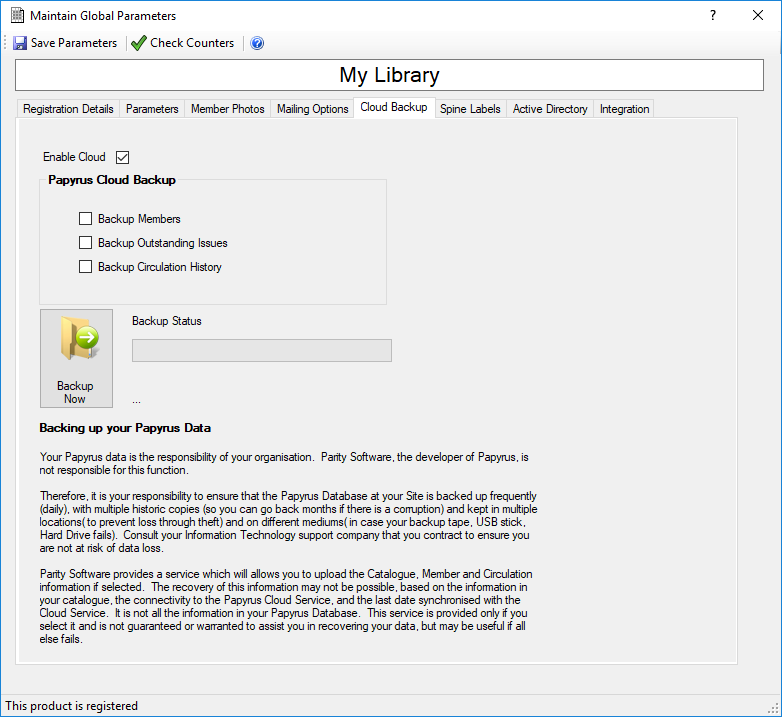Open the Spine Labels tab
Image resolution: width=782 pixels, height=717 pixels.
click(x=470, y=109)
